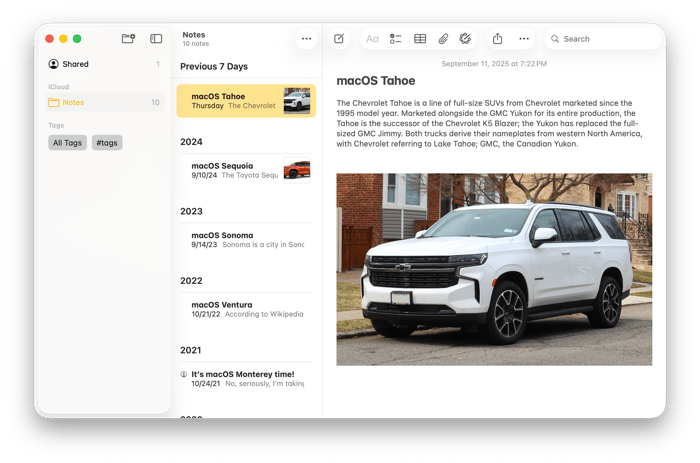Click the Notes title above 10 notes
This screenshot has height=463, width=700.
(194, 35)
